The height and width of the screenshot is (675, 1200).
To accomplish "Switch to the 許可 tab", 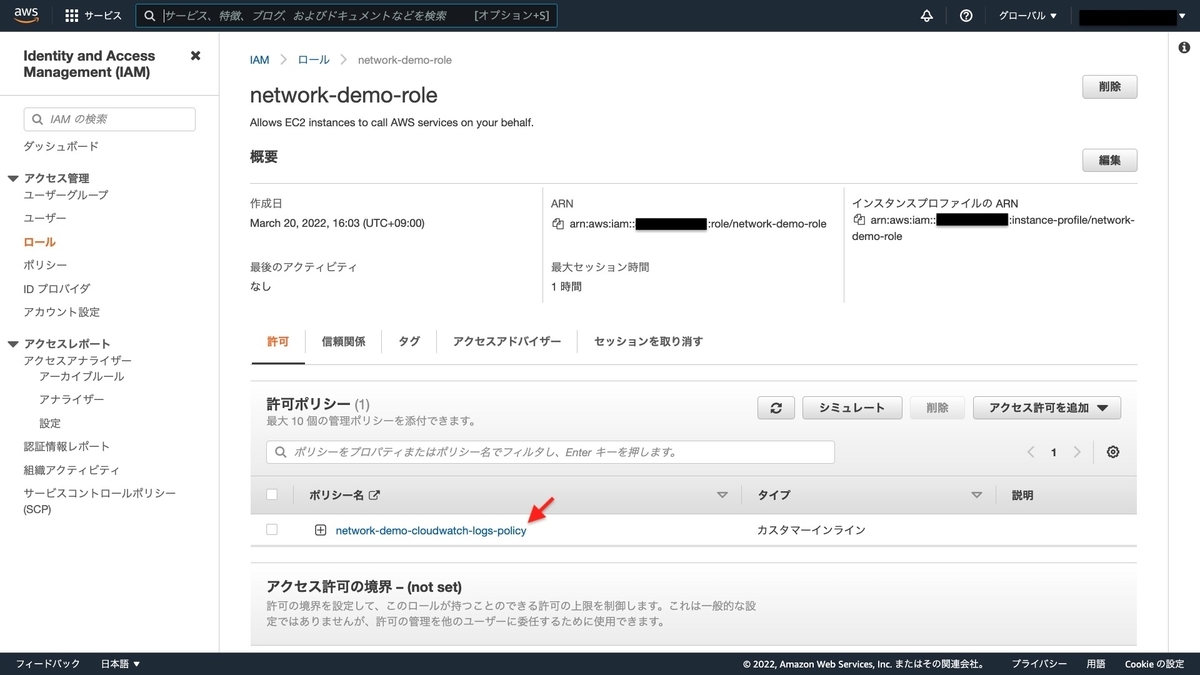I will tap(278, 341).
